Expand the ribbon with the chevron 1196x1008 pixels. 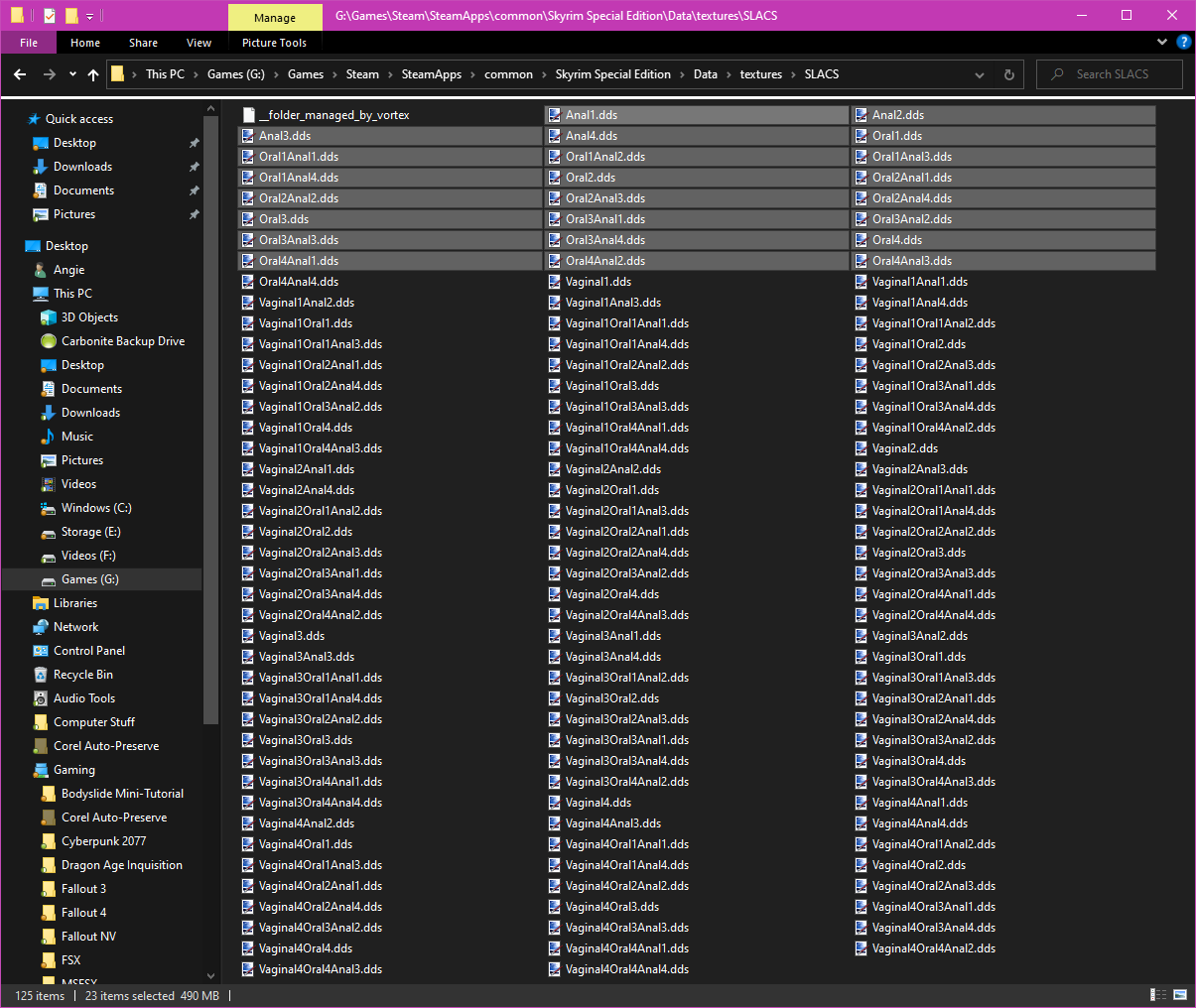tap(1162, 42)
